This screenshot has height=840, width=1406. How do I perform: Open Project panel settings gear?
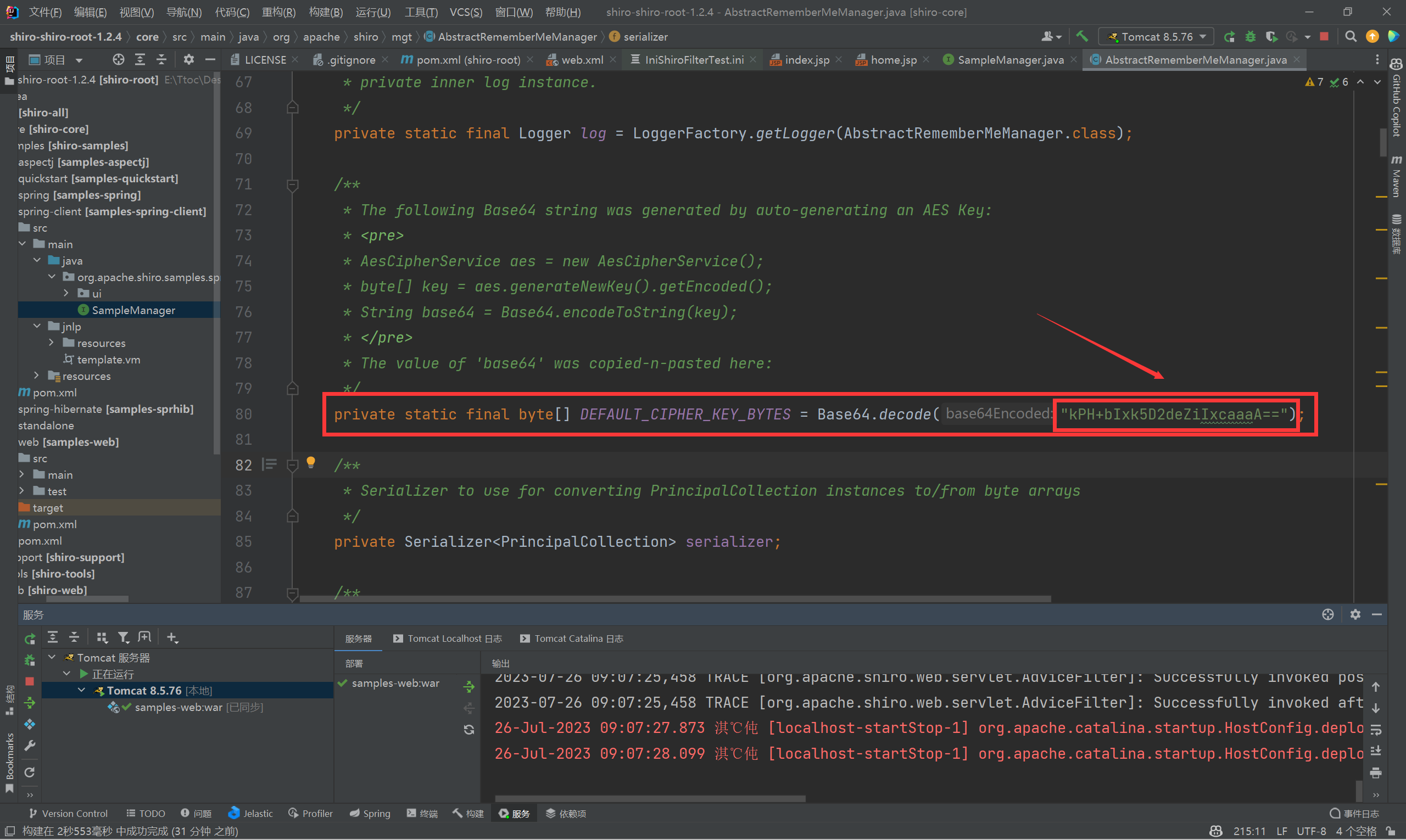[x=188, y=59]
